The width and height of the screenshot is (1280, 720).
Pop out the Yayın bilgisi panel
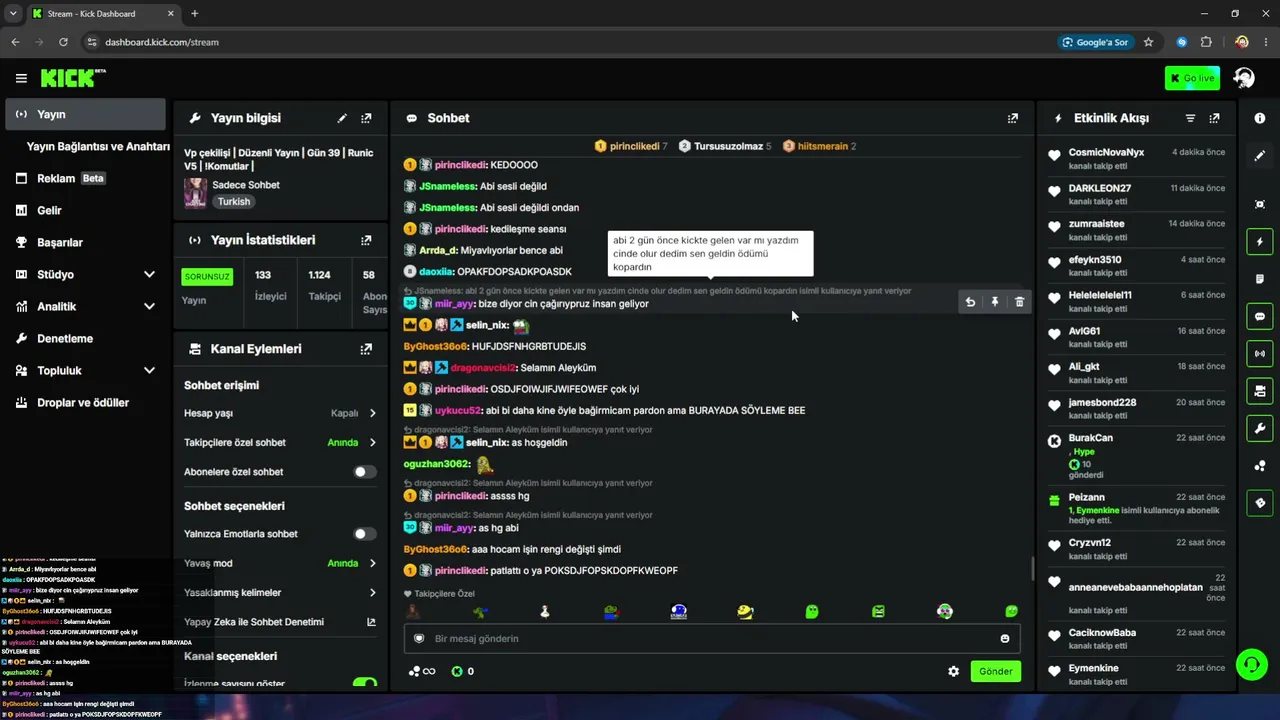[x=366, y=118]
